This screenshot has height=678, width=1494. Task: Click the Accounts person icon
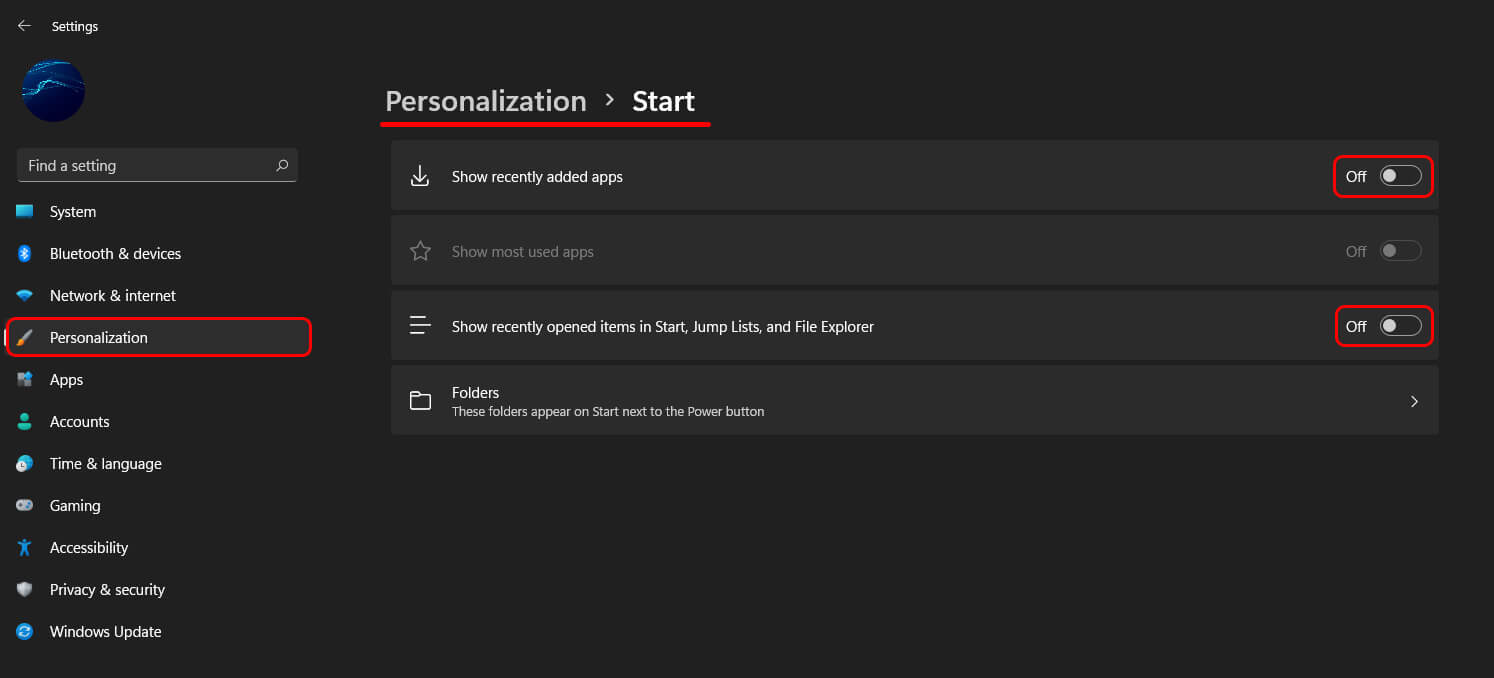25,422
